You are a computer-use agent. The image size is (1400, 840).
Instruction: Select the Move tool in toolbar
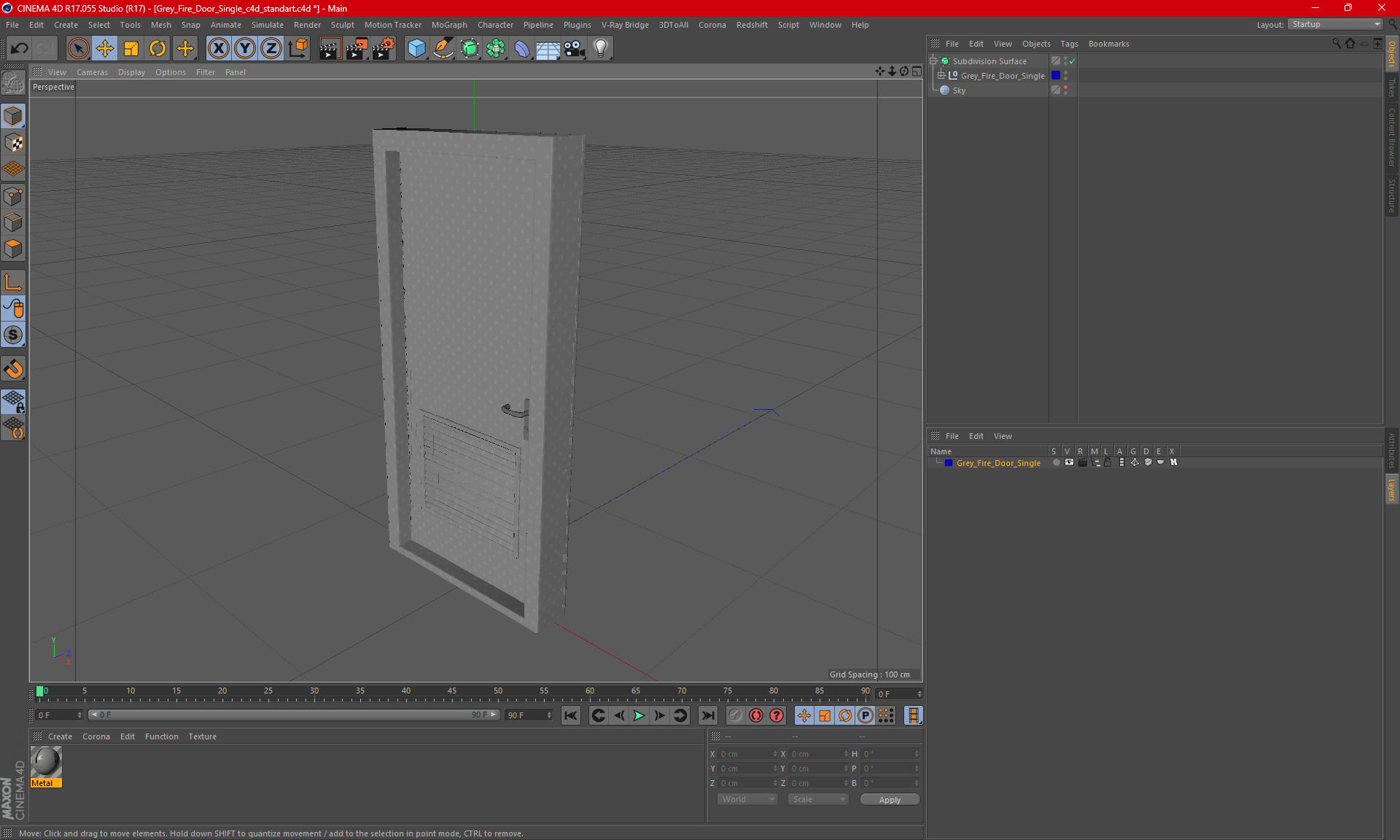105,49
